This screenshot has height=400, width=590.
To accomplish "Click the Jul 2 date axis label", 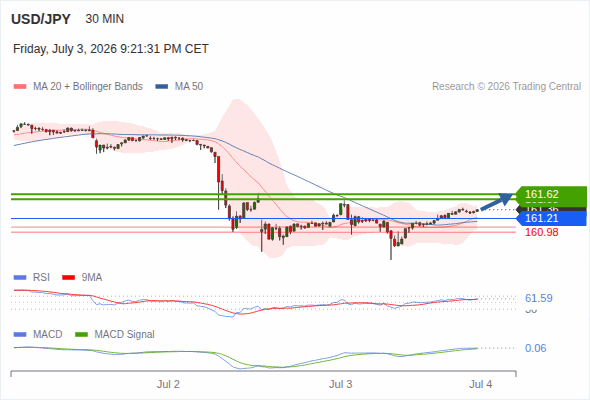I will 168,384.
